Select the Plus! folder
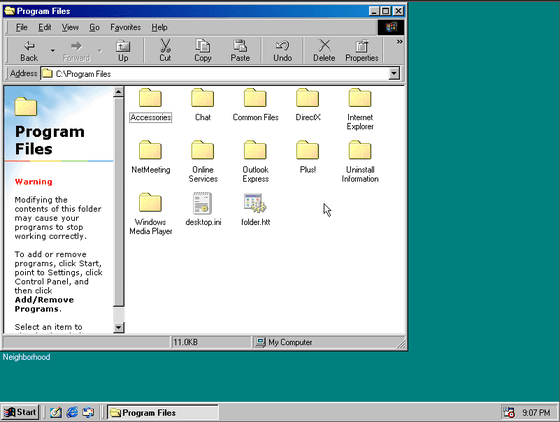The height and width of the screenshot is (422, 560). 308,157
